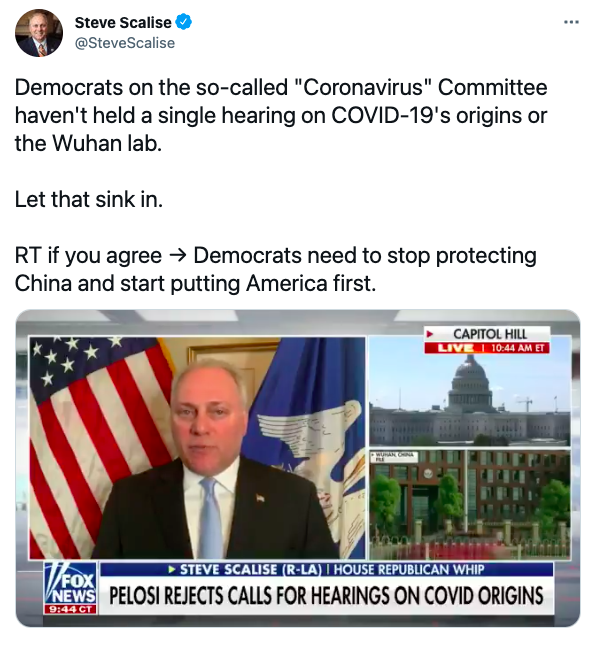The width and height of the screenshot is (596, 647).
Task: Click the Steve Scalise (R-LA) name bar
Action: [326, 569]
